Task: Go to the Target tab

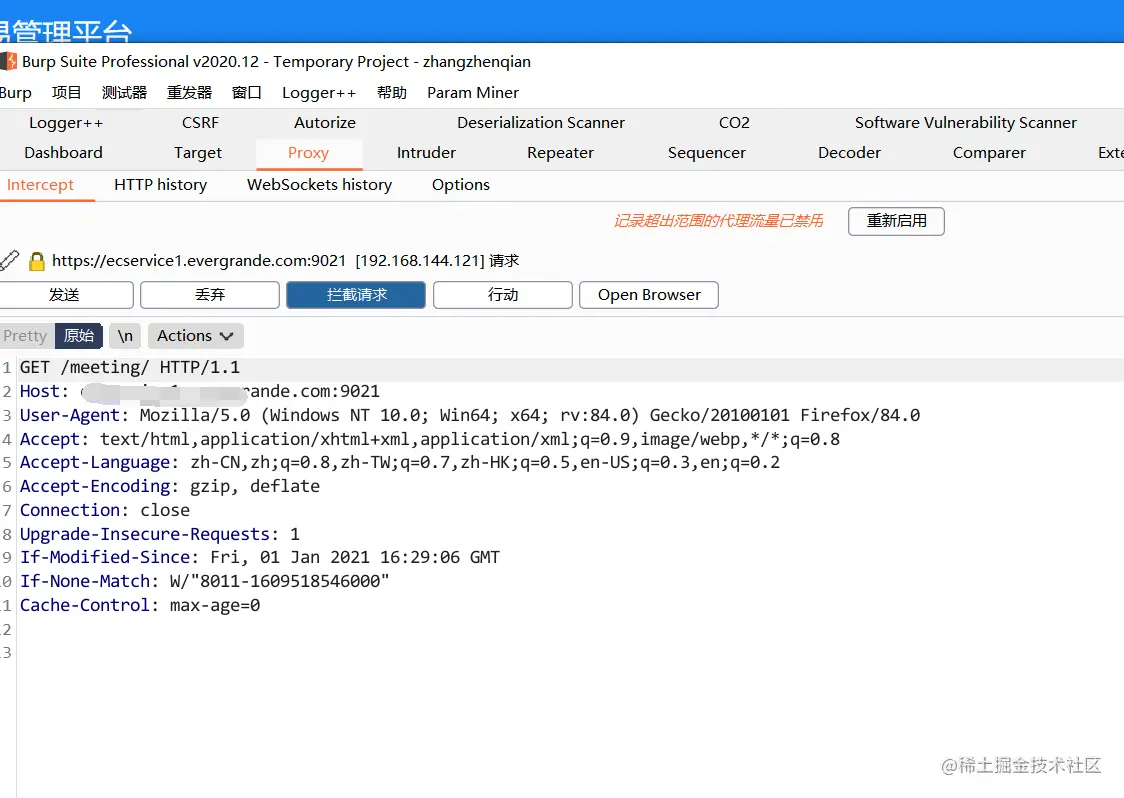Action: tap(198, 153)
